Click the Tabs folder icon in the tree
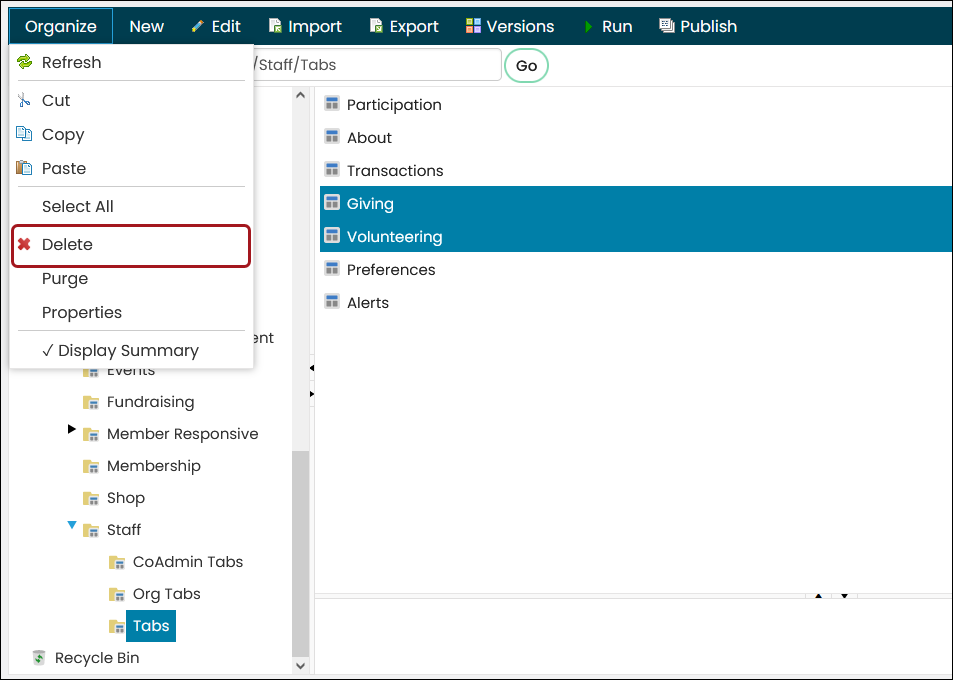 point(117,626)
